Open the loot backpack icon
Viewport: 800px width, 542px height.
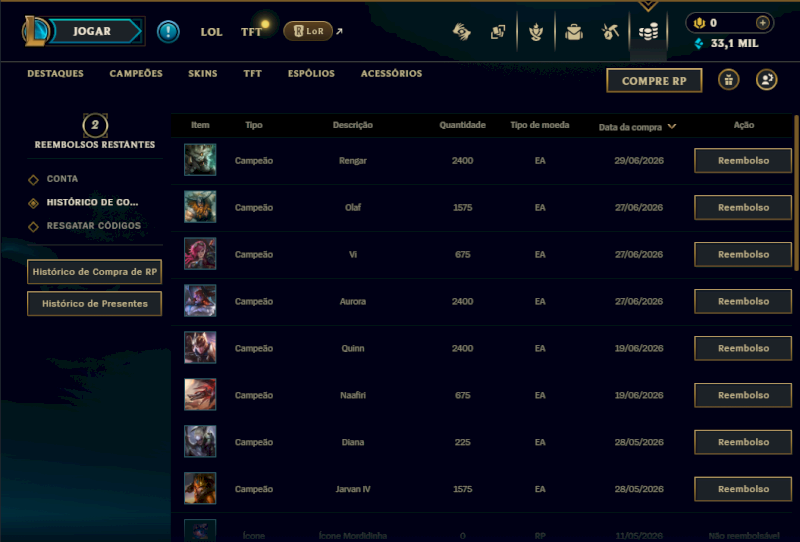point(573,32)
